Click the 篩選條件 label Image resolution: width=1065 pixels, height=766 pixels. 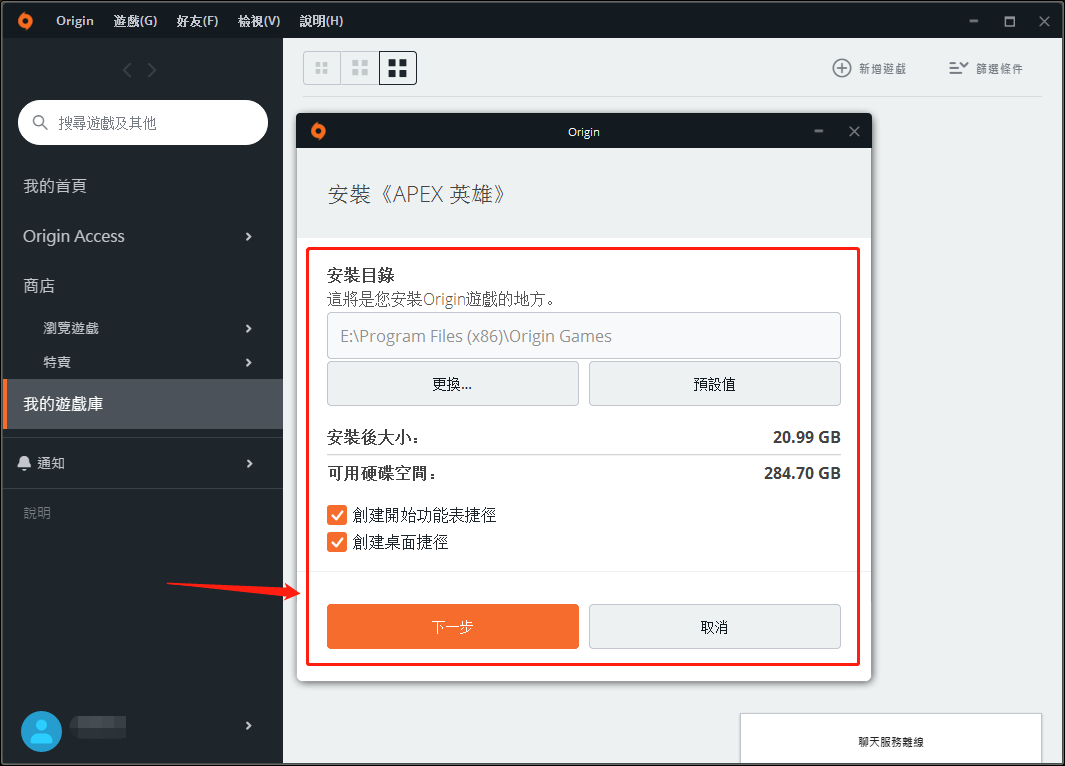pyautogui.click(x=999, y=69)
